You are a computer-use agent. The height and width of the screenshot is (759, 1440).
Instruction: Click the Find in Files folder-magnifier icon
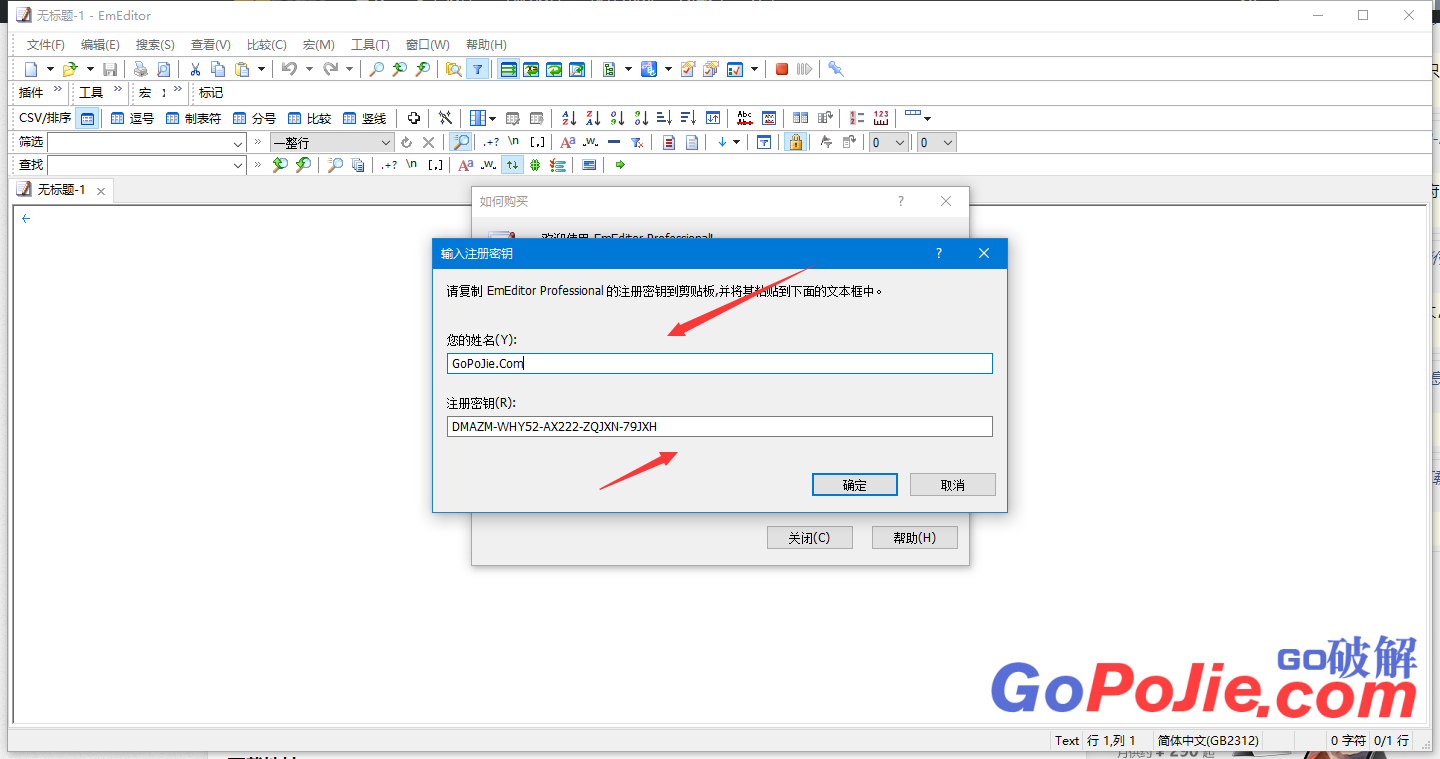point(453,69)
